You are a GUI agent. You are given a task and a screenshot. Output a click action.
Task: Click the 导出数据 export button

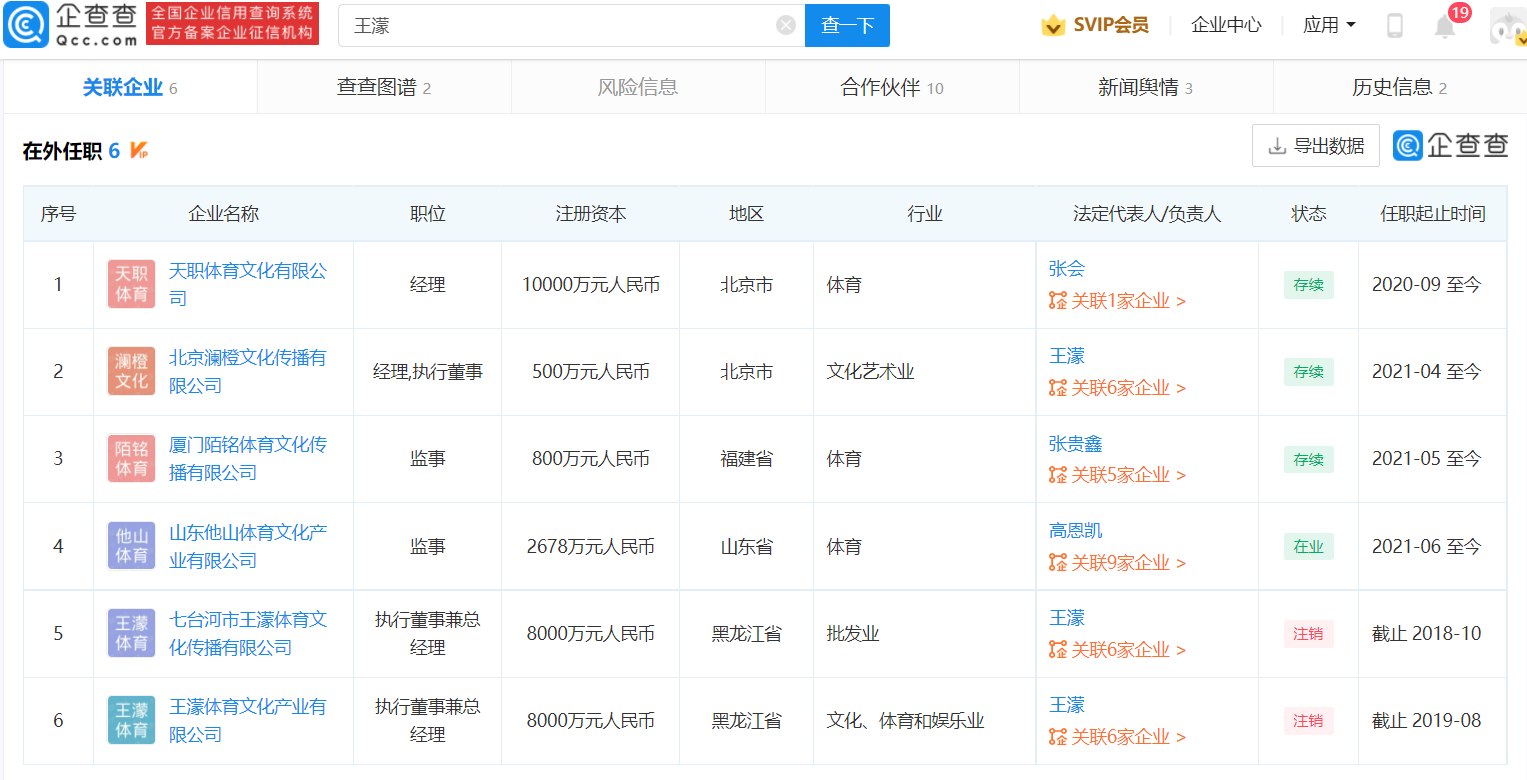coord(1316,145)
